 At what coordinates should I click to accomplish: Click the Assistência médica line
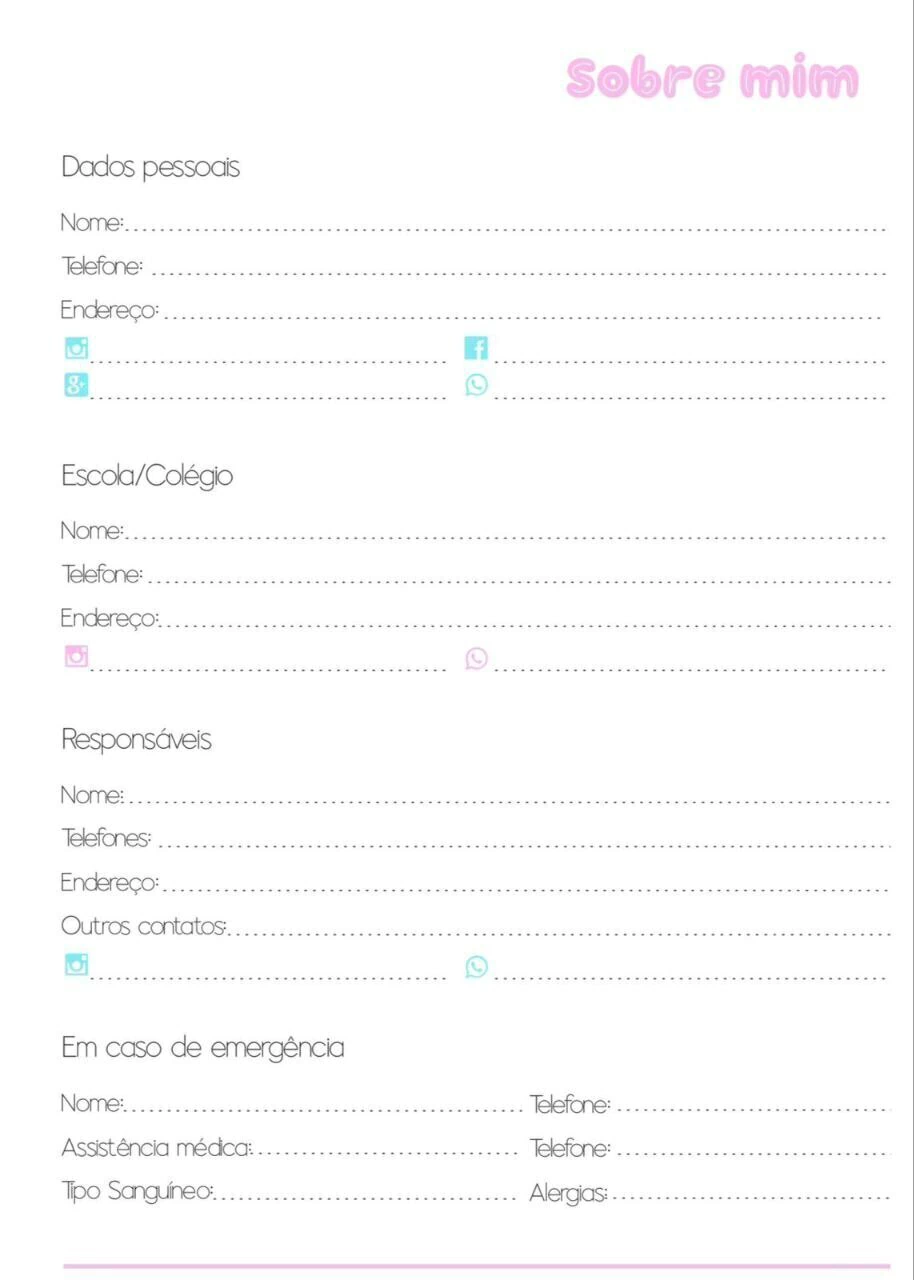pos(290,1148)
